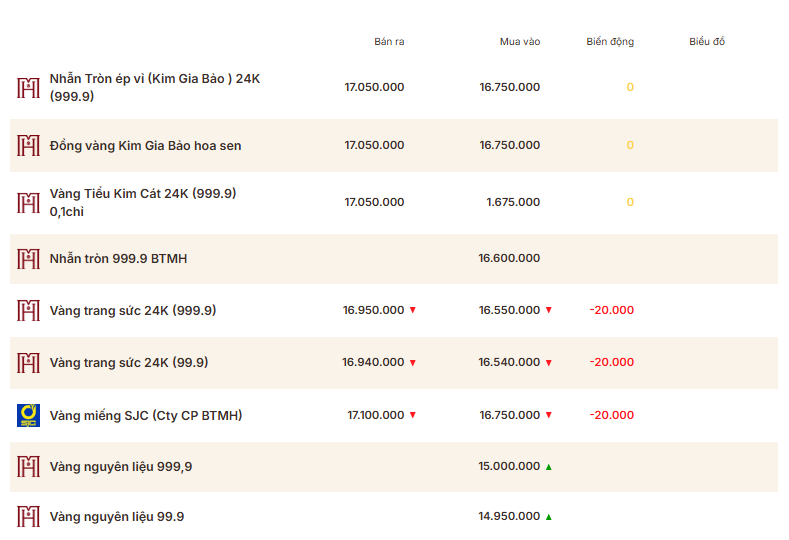Click the logo icon beside Đồng vàng Kim Gia Bảo
The width and height of the screenshot is (789, 540).
[x=28, y=146]
